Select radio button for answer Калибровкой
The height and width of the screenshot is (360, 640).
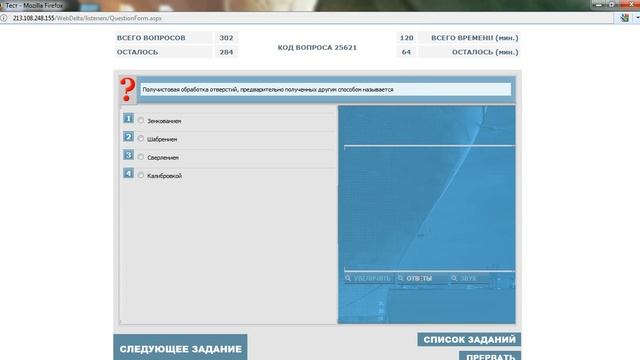[141, 176]
